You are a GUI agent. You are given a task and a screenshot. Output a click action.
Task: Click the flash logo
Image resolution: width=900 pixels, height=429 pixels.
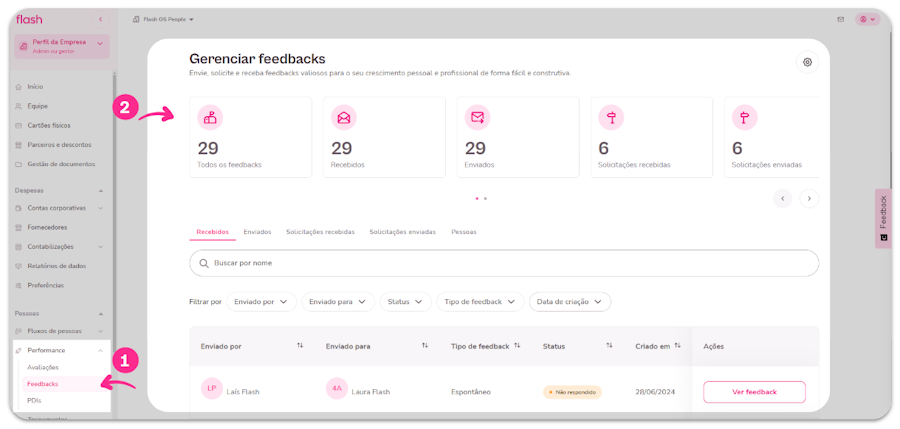click(x=29, y=20)
